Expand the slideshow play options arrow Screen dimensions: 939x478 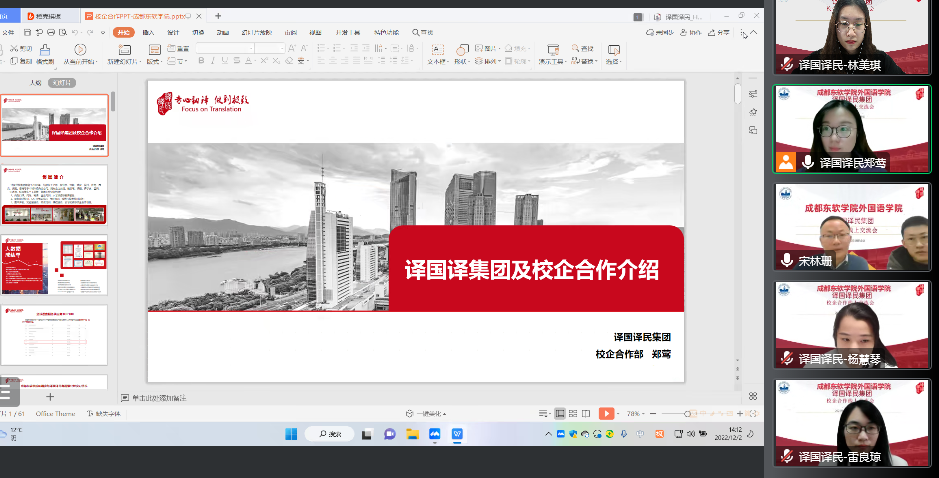pos(618,413)
